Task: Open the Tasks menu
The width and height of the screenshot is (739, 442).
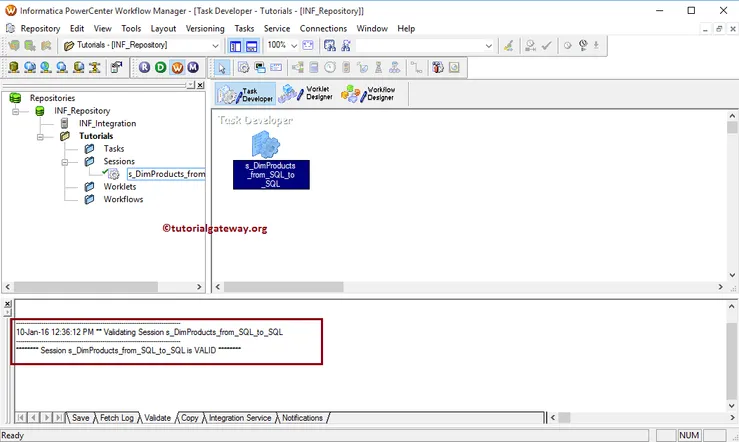Action: [244, 29]
